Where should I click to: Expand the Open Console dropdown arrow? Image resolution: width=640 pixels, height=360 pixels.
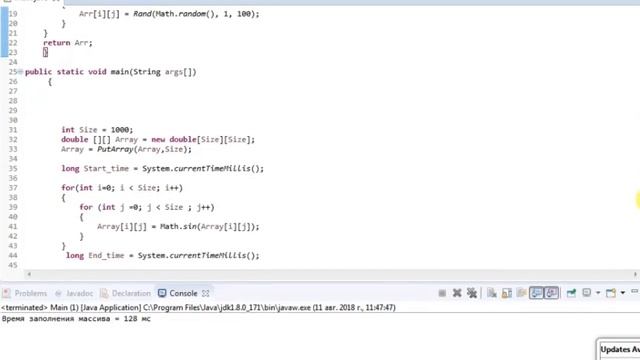(623, 293)
